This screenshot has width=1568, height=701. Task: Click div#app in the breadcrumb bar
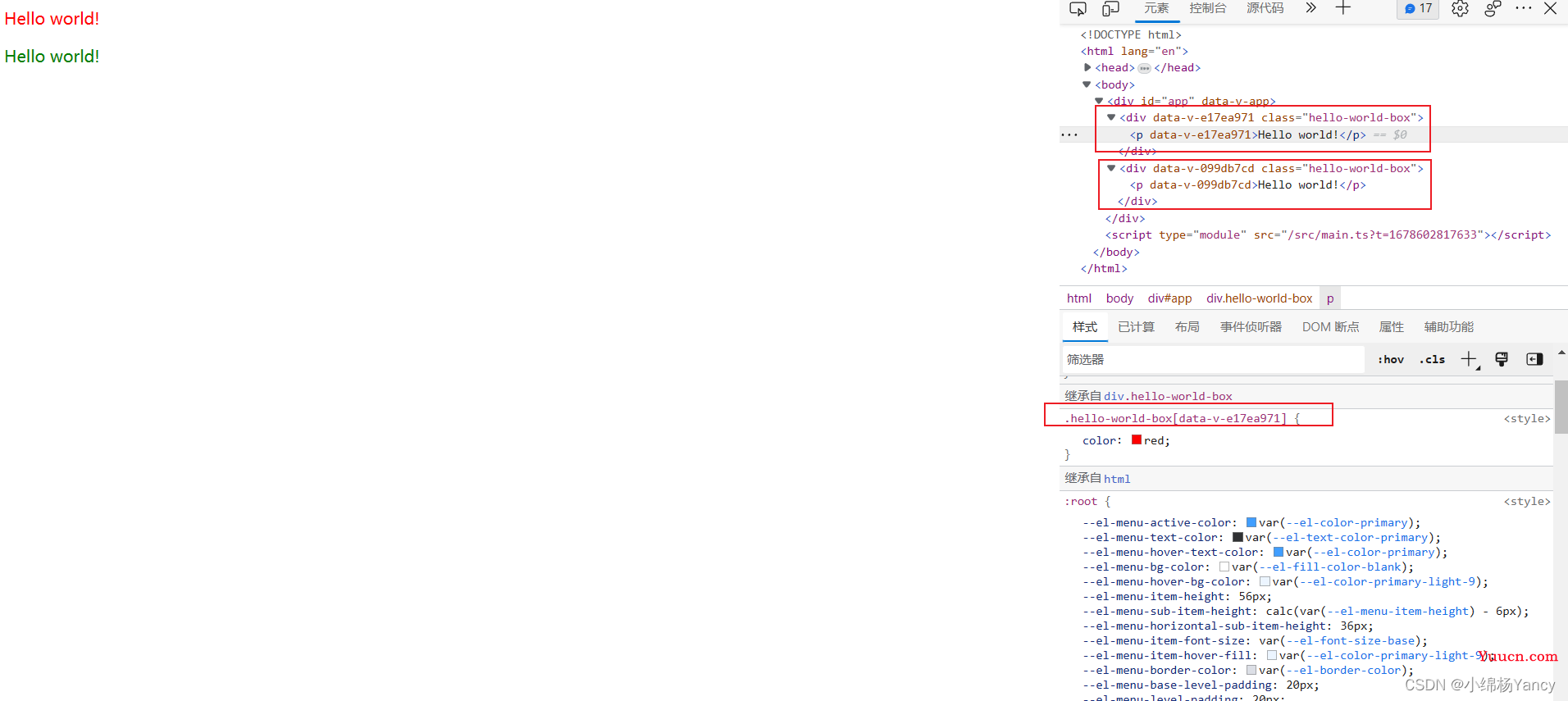pyautogui.click(x=1169, y=298)
